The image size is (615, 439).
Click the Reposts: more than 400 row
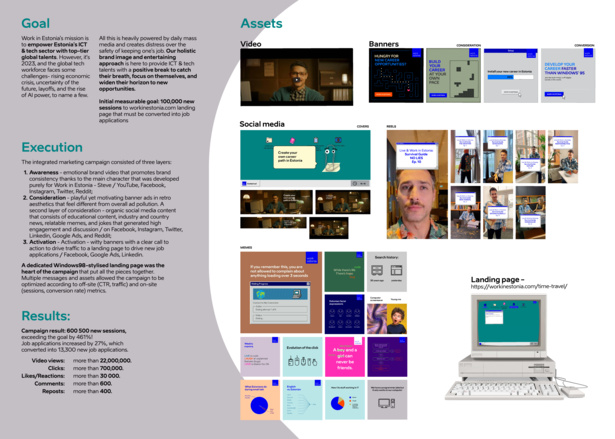click(x=77, y=391)
